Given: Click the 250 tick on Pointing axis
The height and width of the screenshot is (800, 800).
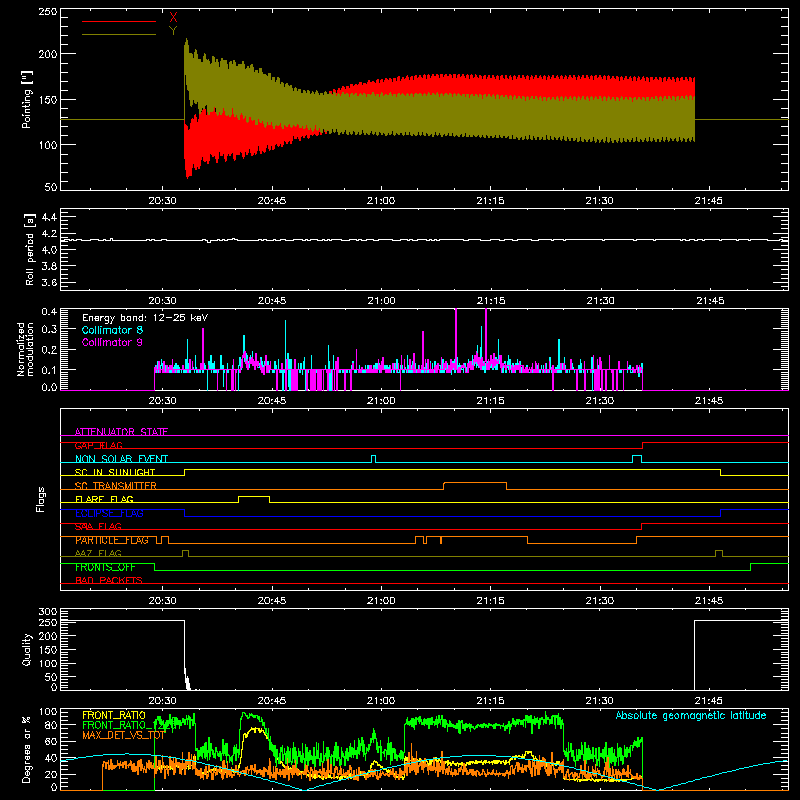Looking at the screenshot, I should [47, 11].
